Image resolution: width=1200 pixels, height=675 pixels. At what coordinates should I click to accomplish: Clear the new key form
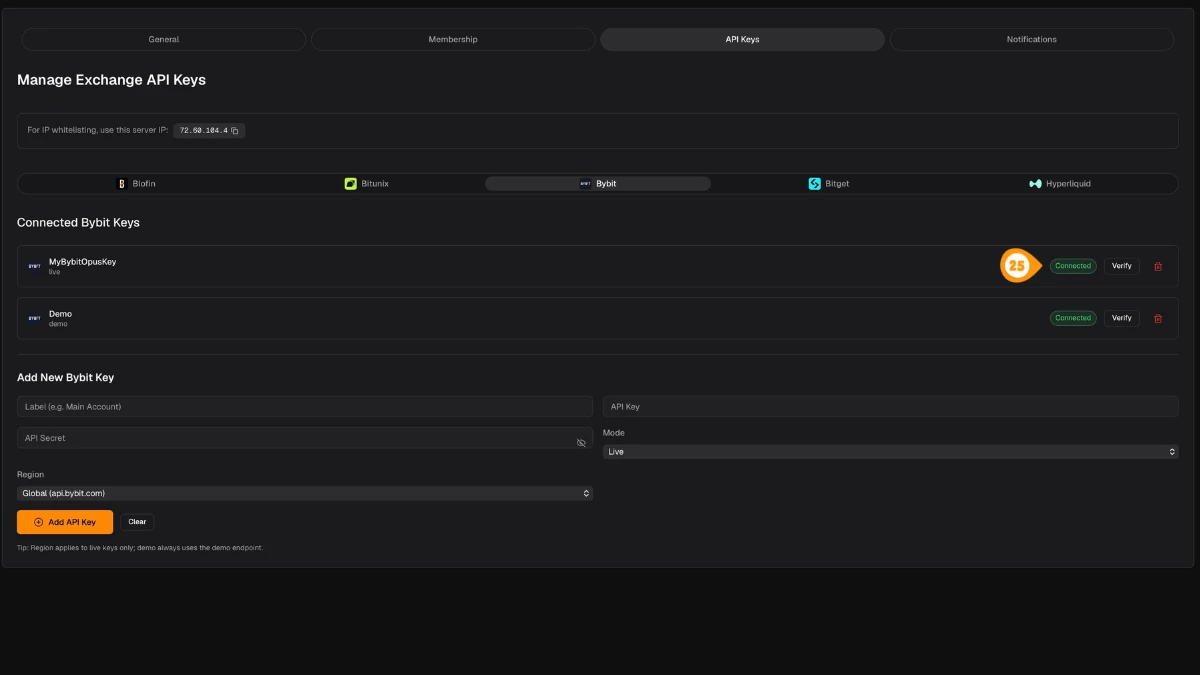click(x=137, y=522)
